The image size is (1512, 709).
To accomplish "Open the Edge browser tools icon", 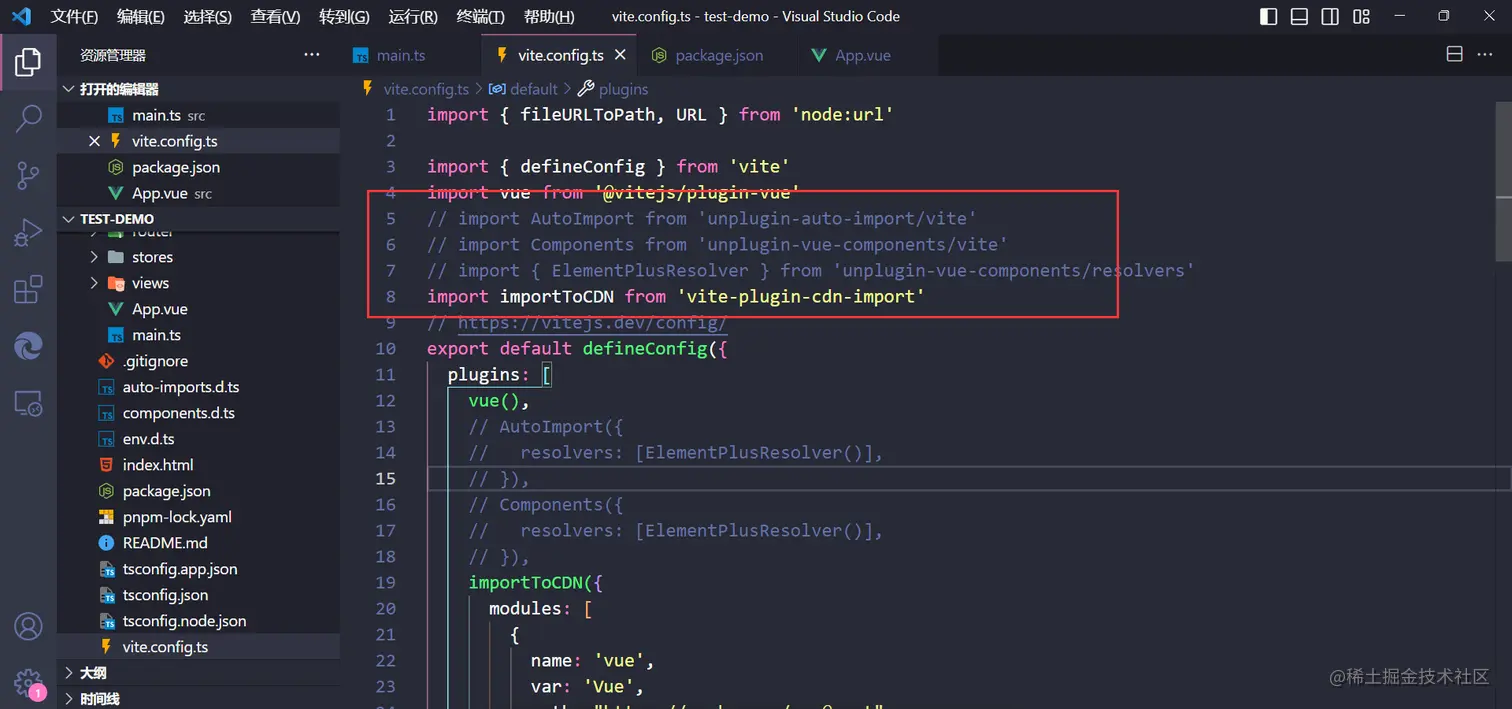I will click(x=28, y=346).
